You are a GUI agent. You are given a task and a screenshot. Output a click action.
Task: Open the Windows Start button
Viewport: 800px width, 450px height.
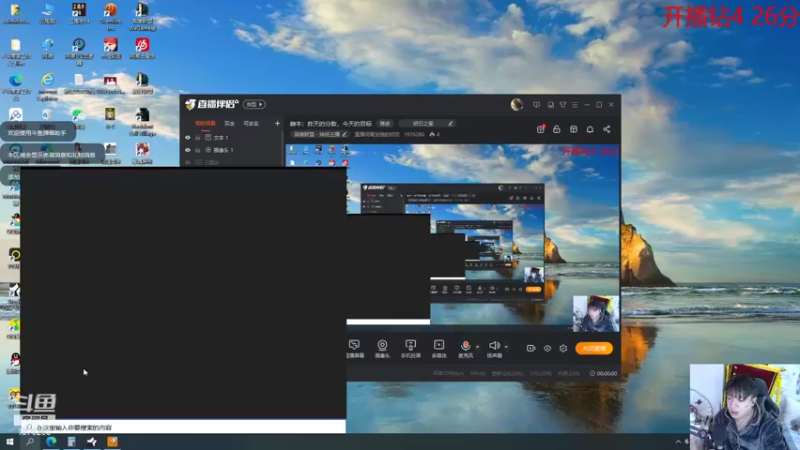(10, 441)
